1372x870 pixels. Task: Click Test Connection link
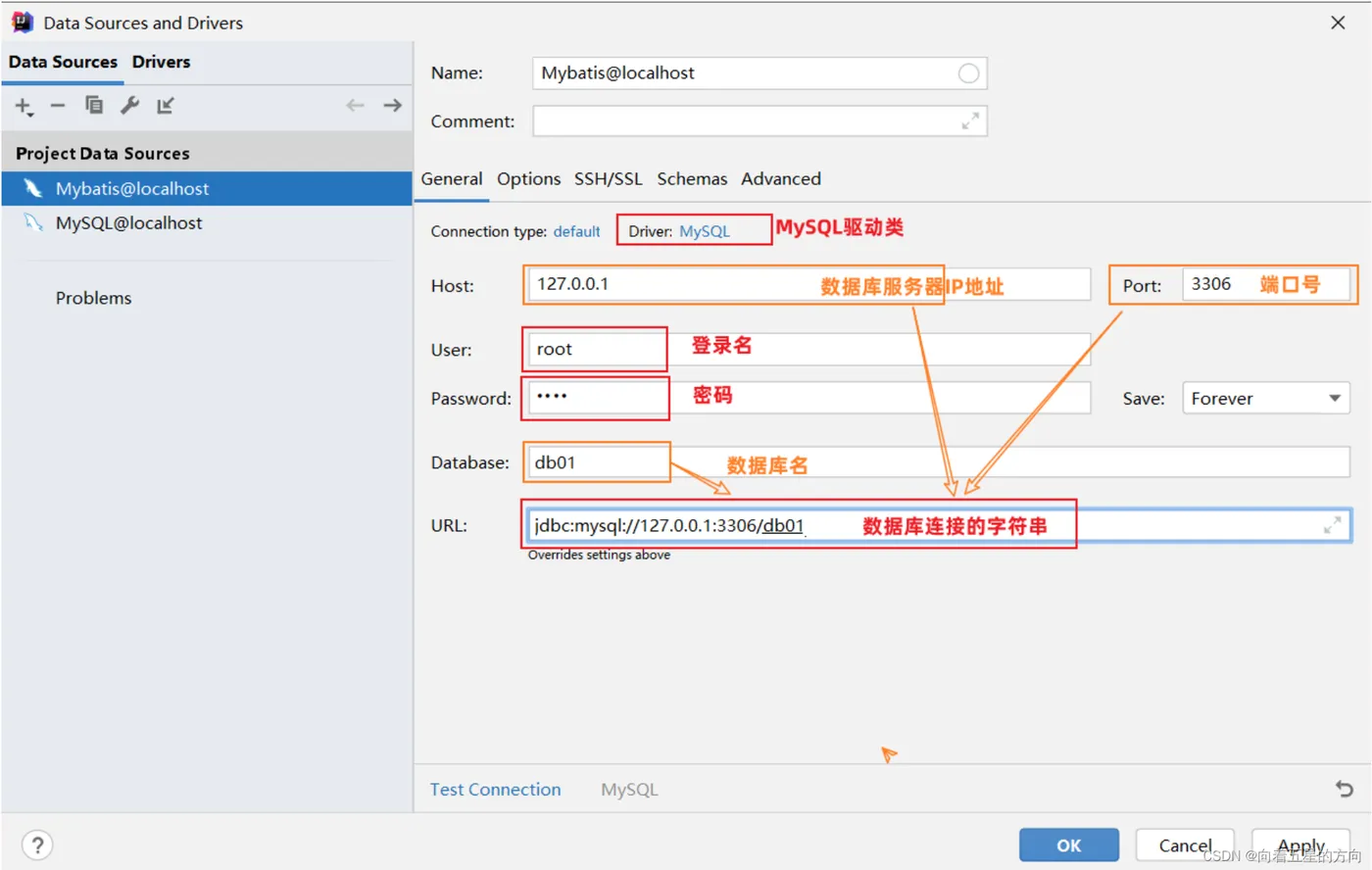point(495,790)
